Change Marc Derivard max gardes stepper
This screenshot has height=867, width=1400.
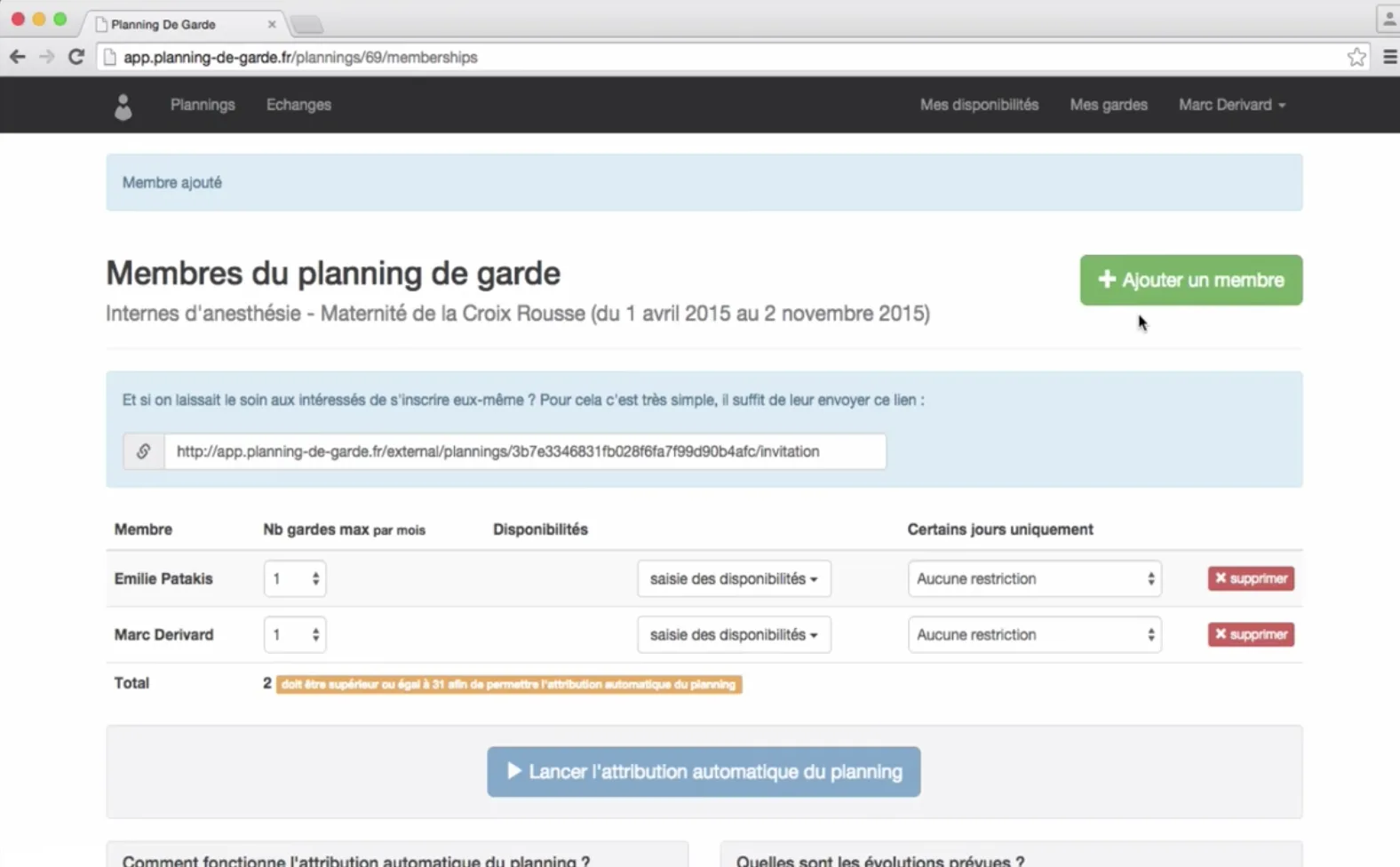point(295,634)
